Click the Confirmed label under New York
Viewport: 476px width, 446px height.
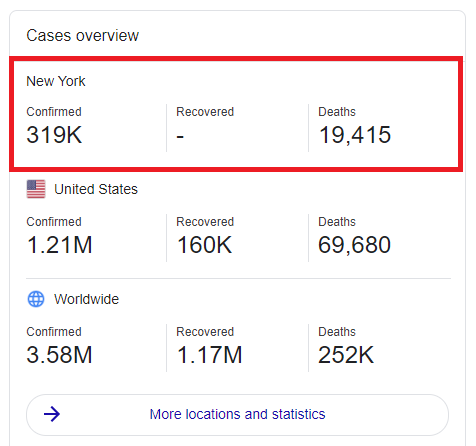54,112
